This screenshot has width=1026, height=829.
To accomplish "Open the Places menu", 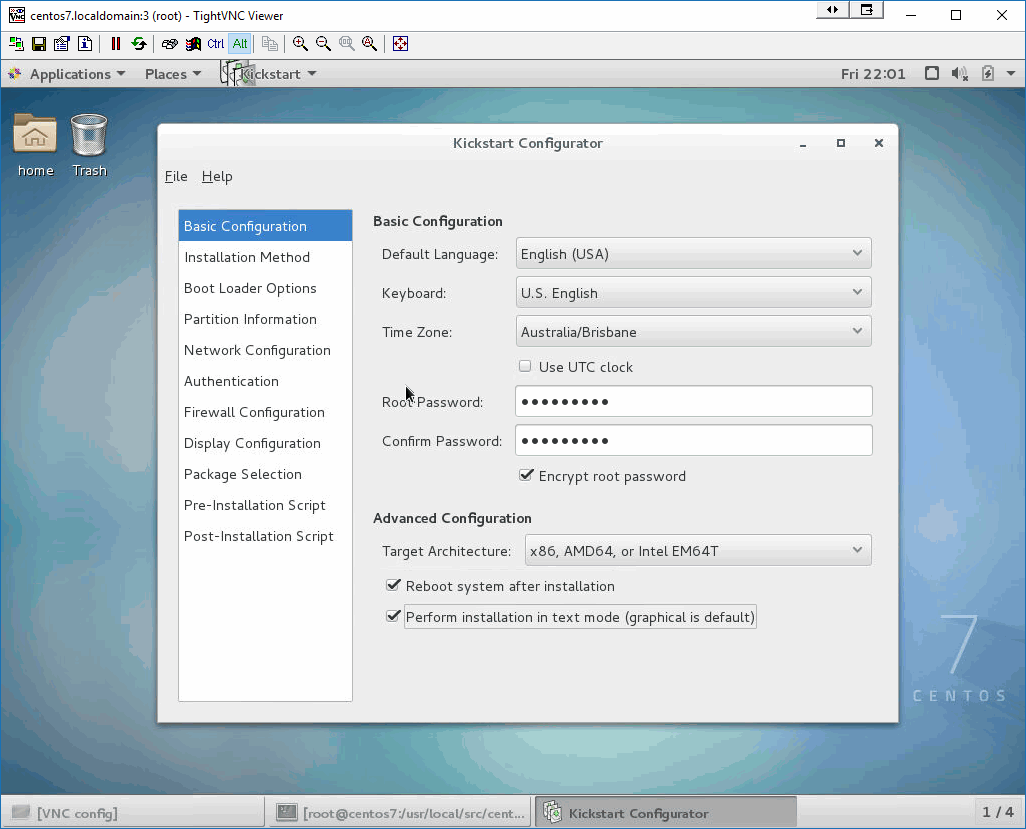I will coord(173,74).
